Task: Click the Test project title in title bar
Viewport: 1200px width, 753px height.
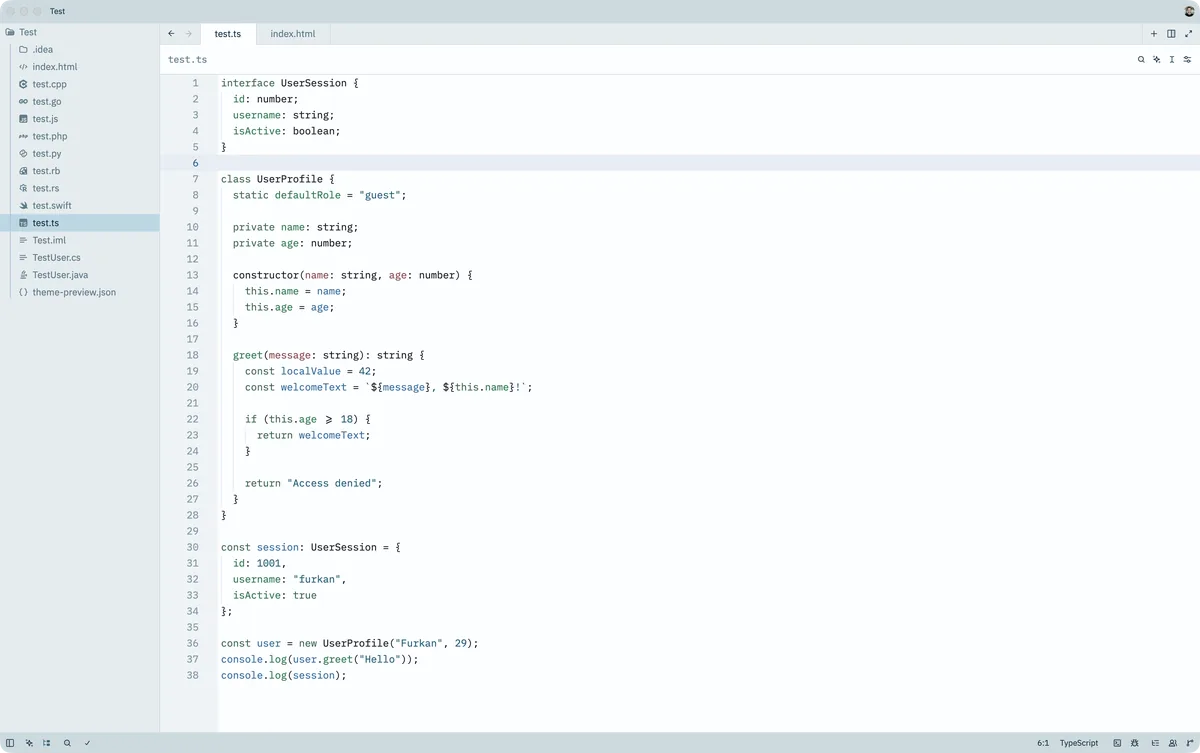Action: (x=57, y=11)
